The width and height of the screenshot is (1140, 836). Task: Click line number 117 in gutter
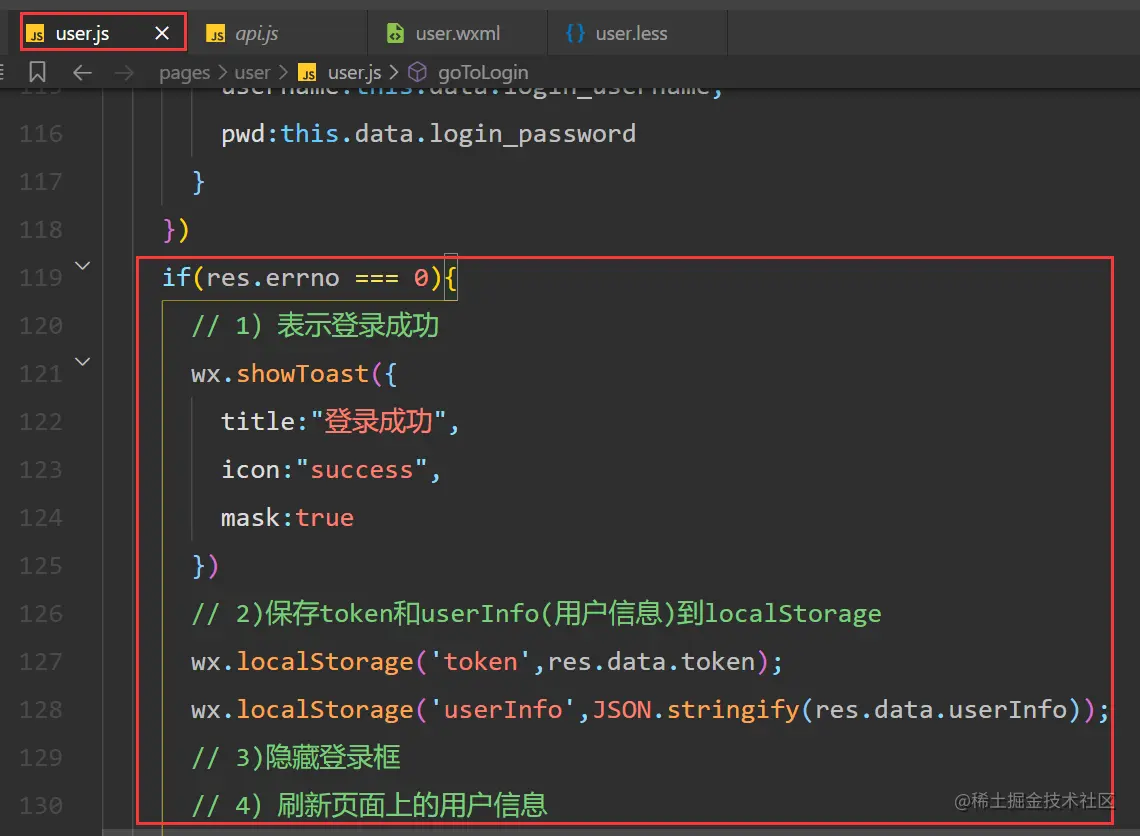41,182
